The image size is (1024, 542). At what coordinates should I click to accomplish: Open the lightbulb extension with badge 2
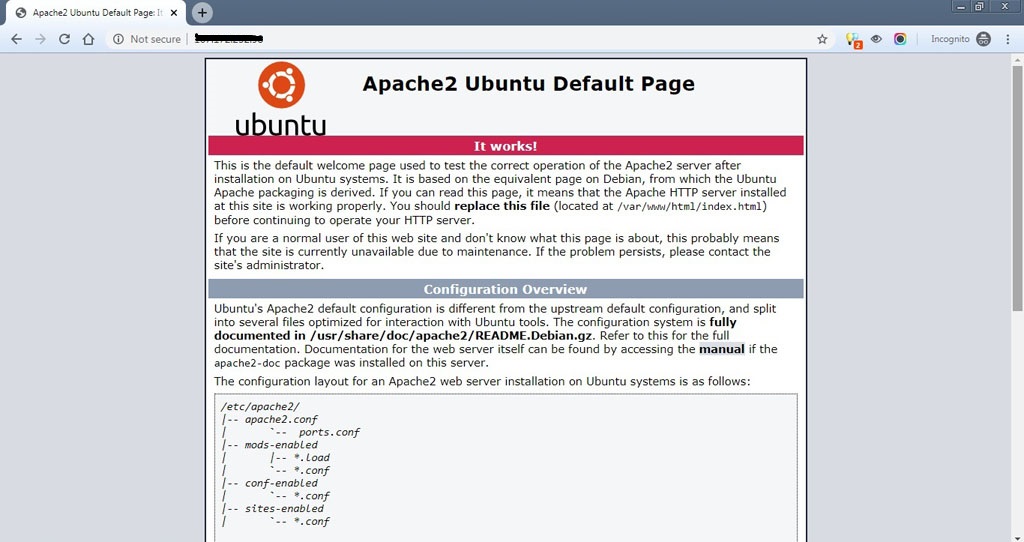point(853,40)
